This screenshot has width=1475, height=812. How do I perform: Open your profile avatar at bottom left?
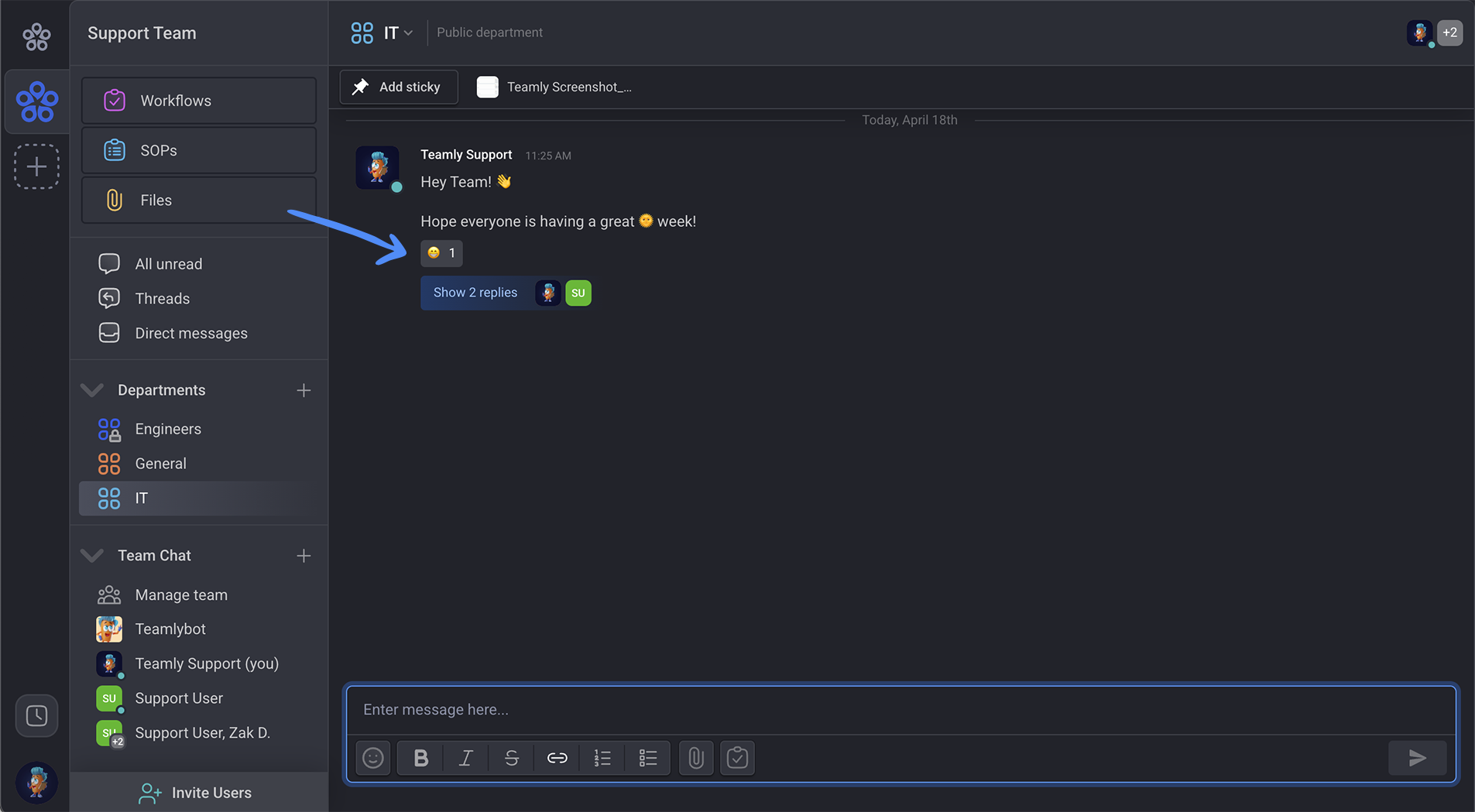[36, 782]
